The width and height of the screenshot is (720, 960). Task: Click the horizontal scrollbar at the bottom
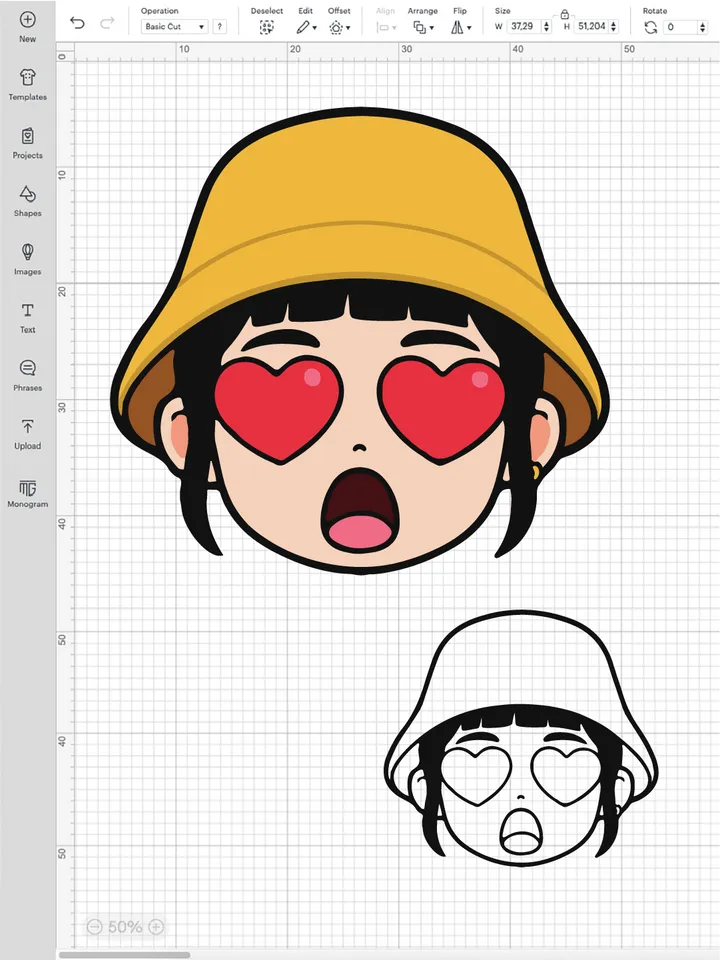[140, 955]
